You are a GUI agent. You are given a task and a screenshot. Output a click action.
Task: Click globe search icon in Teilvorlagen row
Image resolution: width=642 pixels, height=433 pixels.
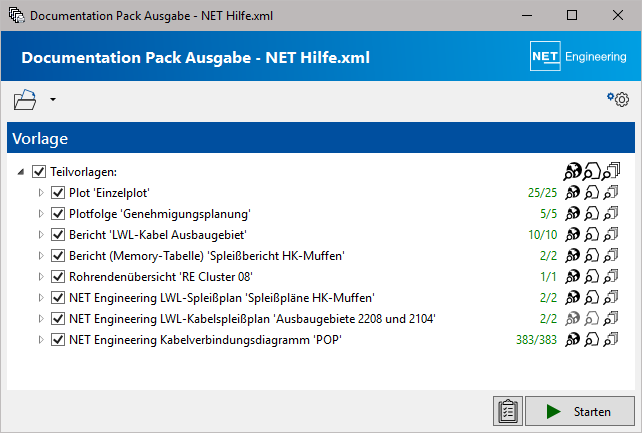[x=572, y=171]
